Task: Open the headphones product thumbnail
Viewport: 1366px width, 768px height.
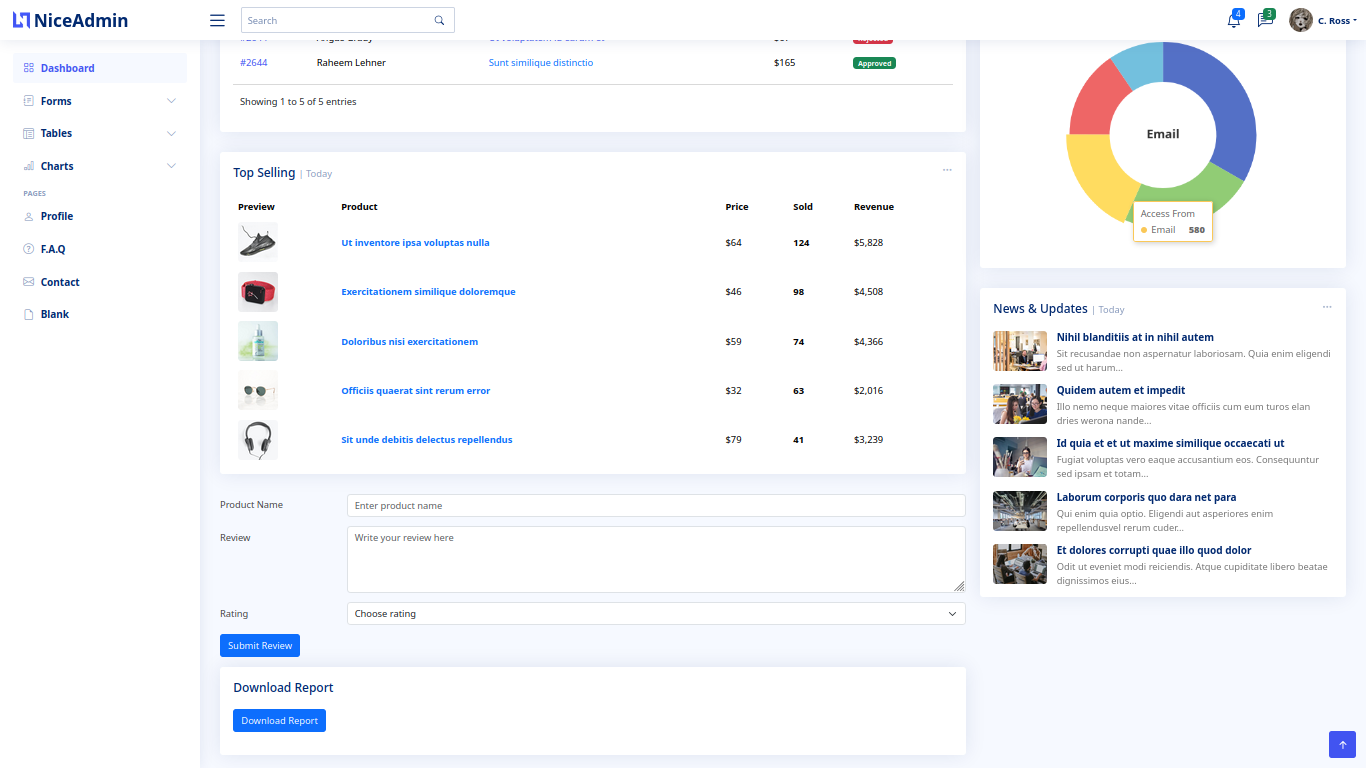Action: tap(258, 440)
